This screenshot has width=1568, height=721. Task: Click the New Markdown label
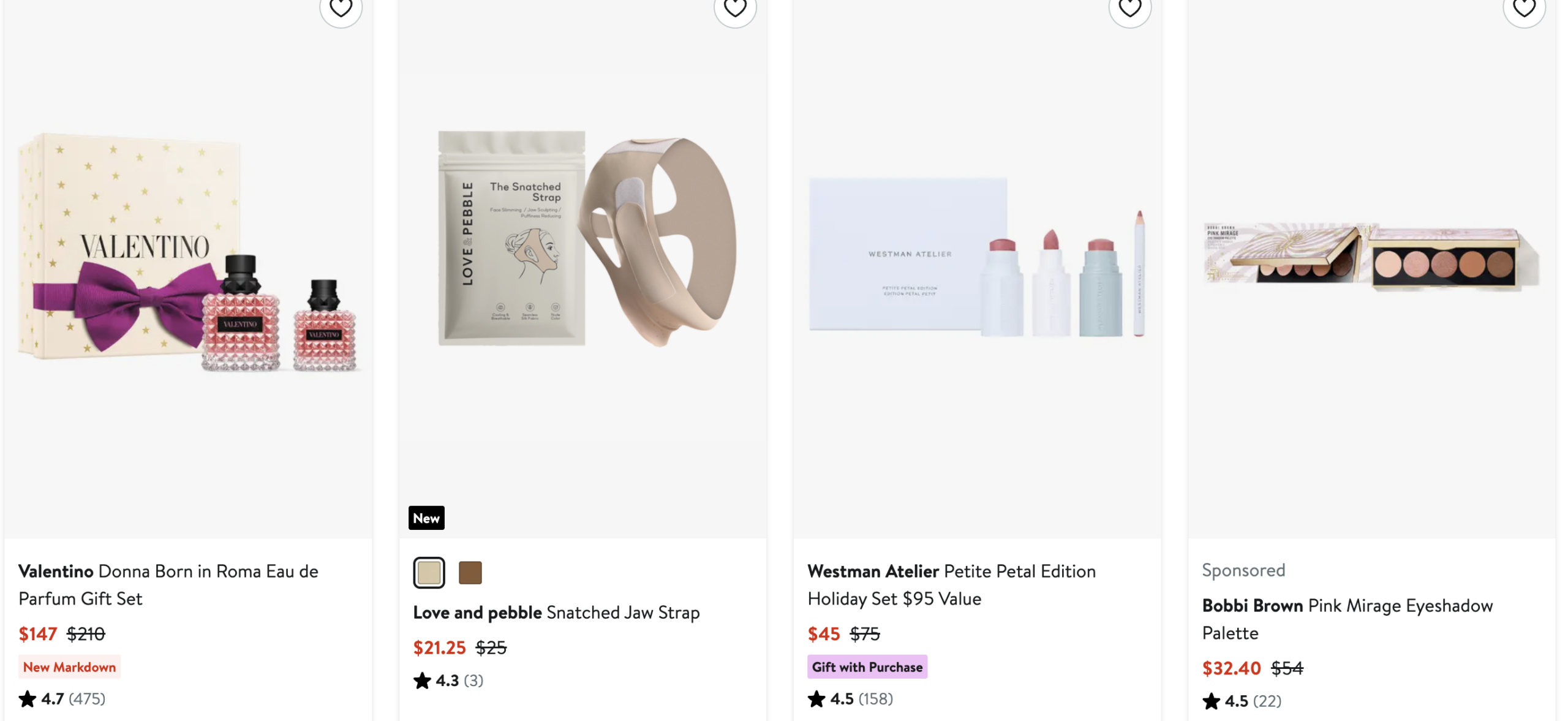69,667
